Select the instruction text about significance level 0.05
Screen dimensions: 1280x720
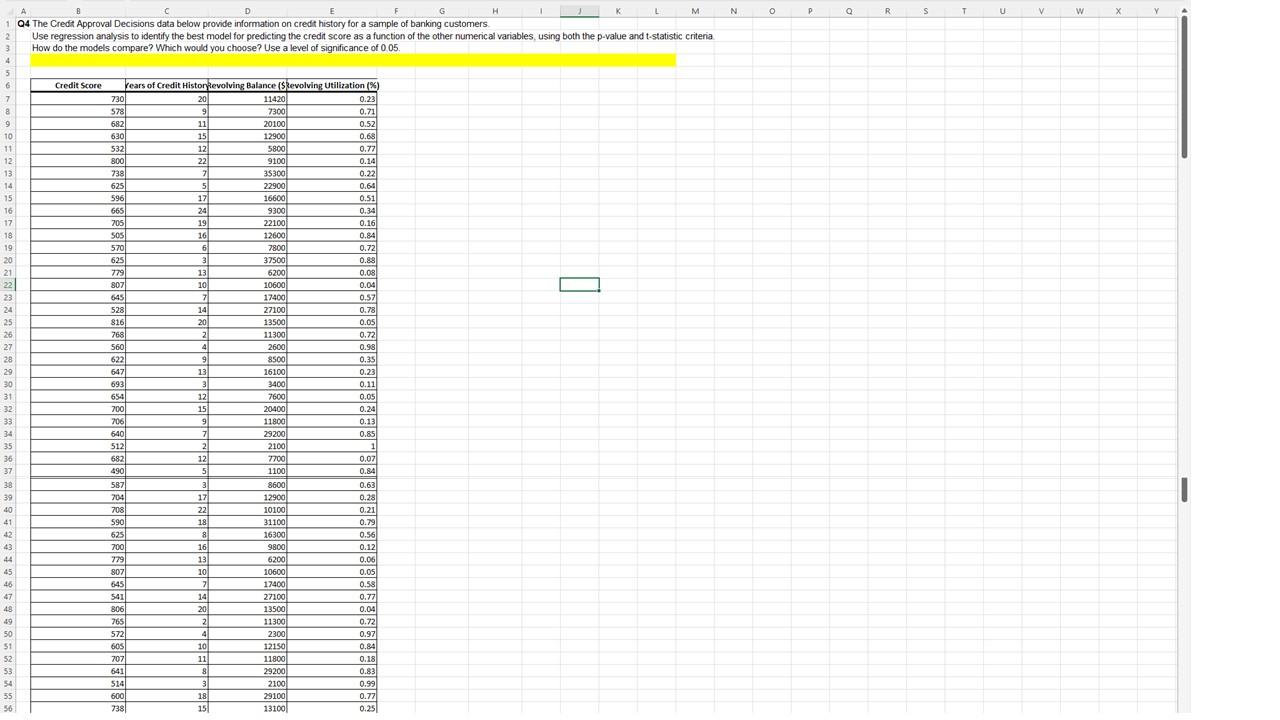[215, 47]
